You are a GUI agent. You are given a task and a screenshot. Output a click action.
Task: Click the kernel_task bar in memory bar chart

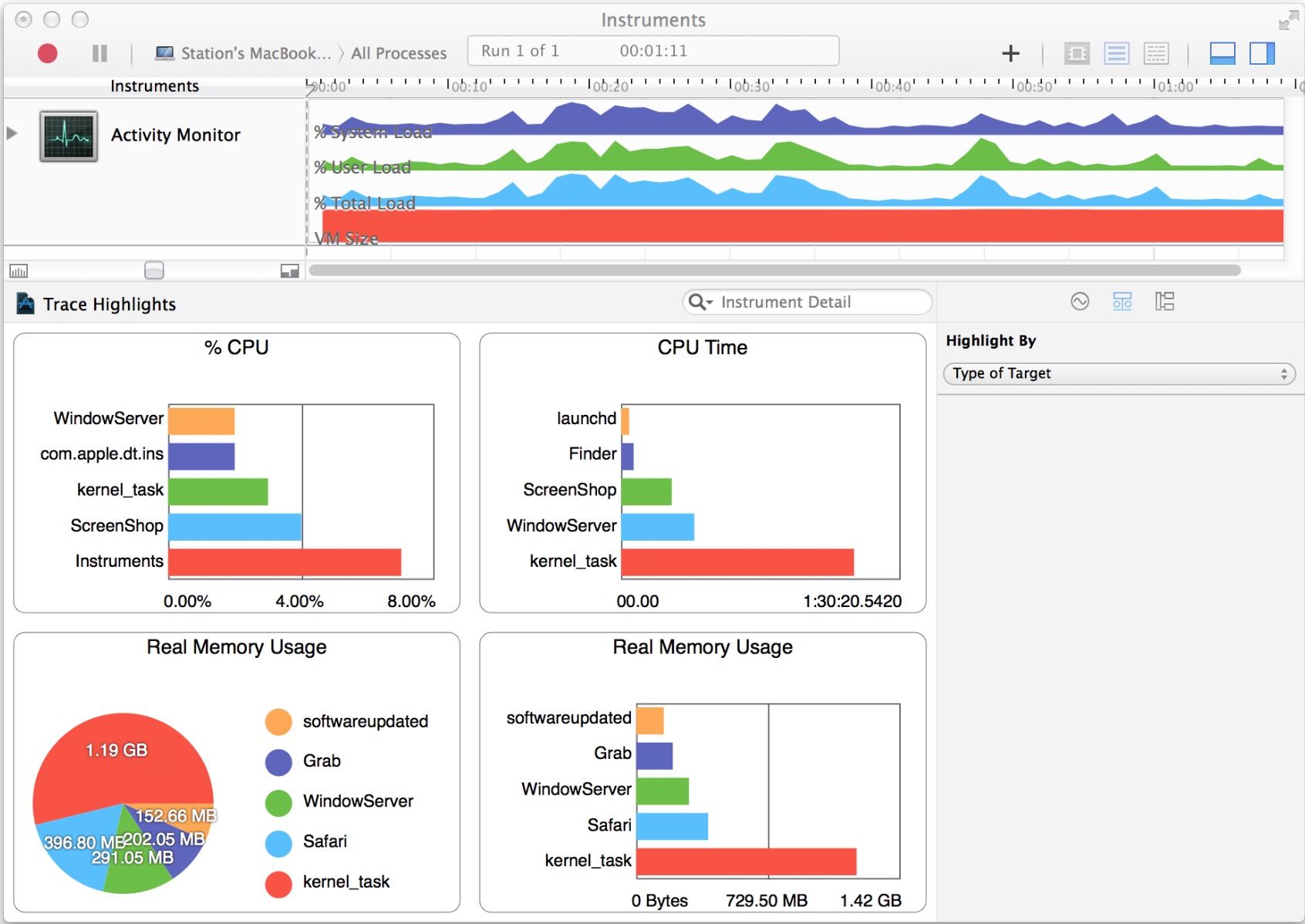pos(747,862)
